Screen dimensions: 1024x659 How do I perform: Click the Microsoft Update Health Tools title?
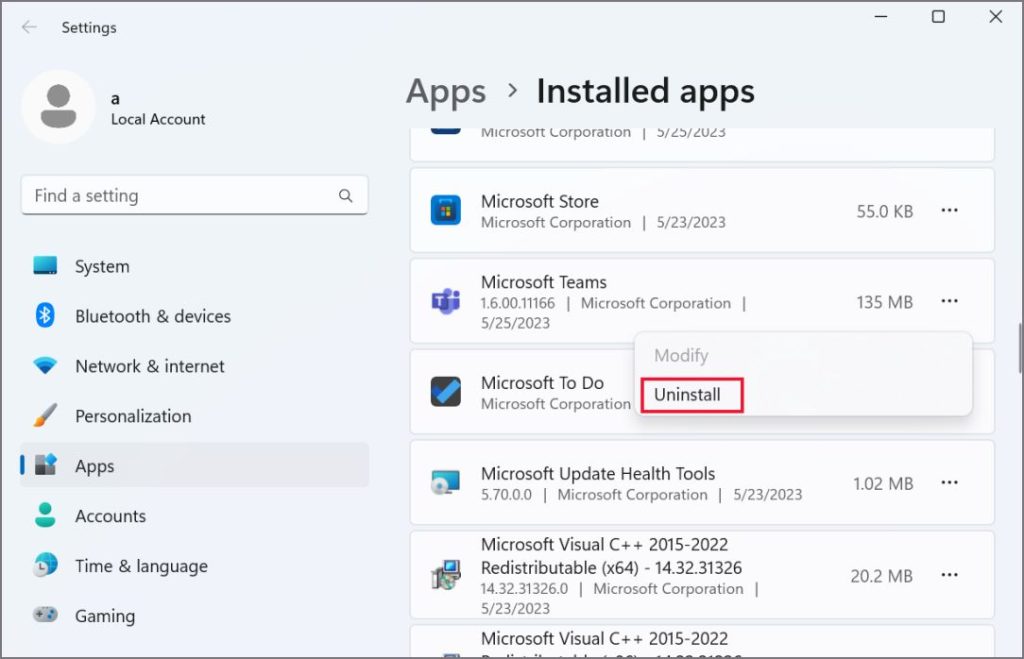point(598,474)
